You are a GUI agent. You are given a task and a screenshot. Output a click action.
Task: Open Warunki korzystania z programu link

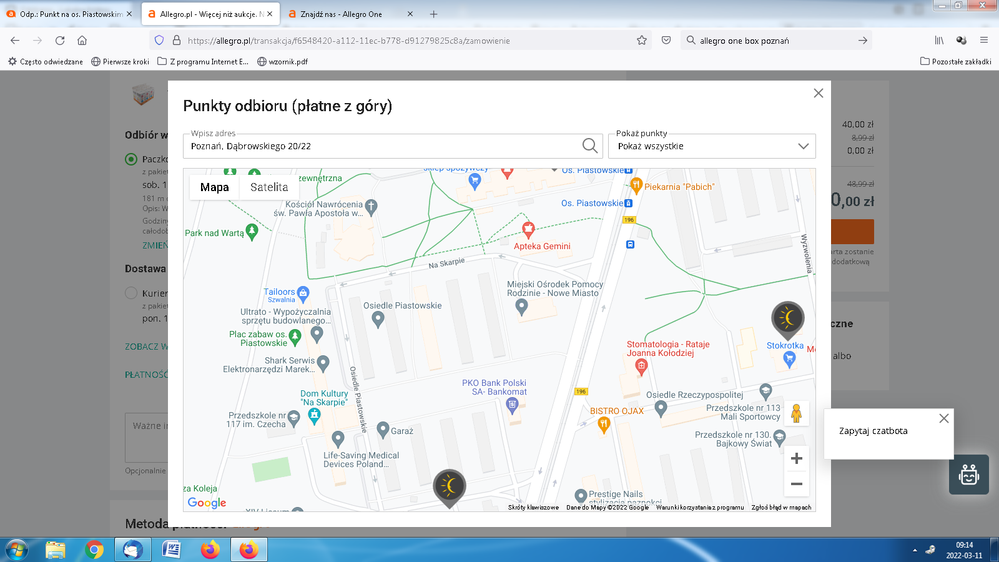pyautogui.click(x=700, y=508)
